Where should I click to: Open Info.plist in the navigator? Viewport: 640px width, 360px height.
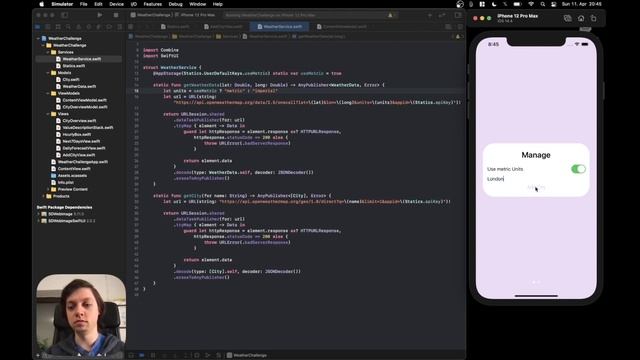65,182
